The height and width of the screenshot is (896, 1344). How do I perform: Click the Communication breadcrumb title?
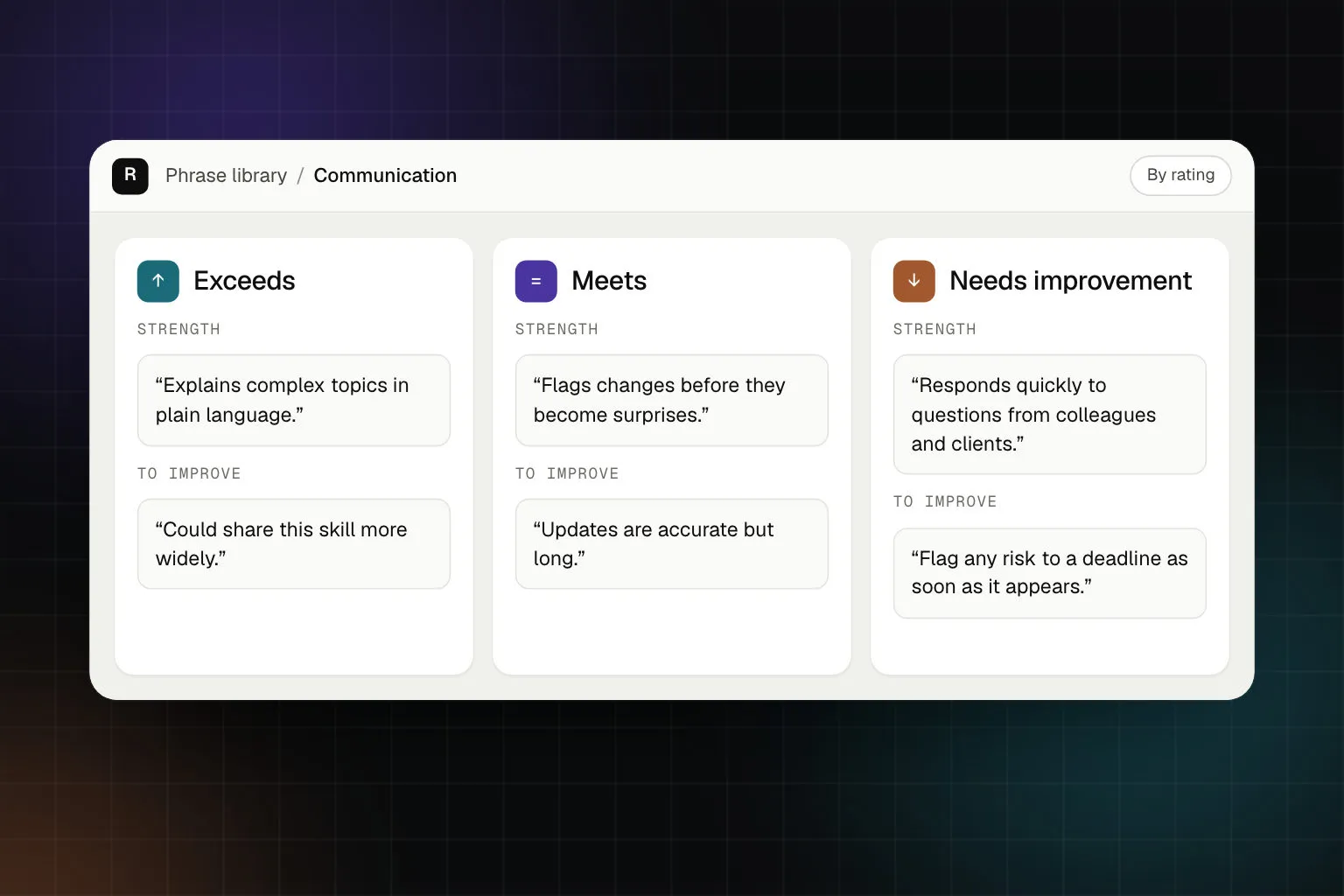pos(385,176)
